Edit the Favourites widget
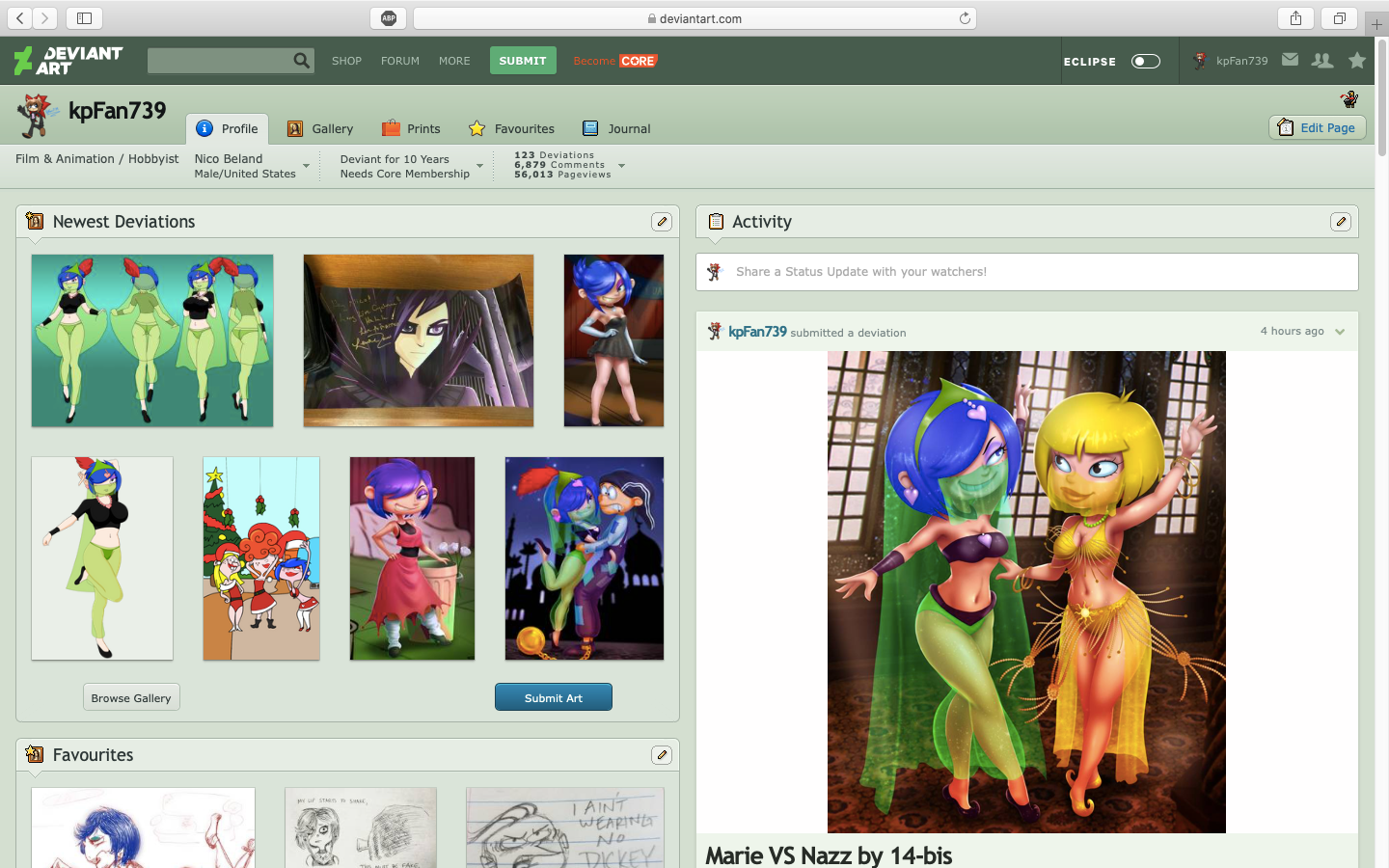This screenshot has width=1389, height=868. (x=662, y=755)
